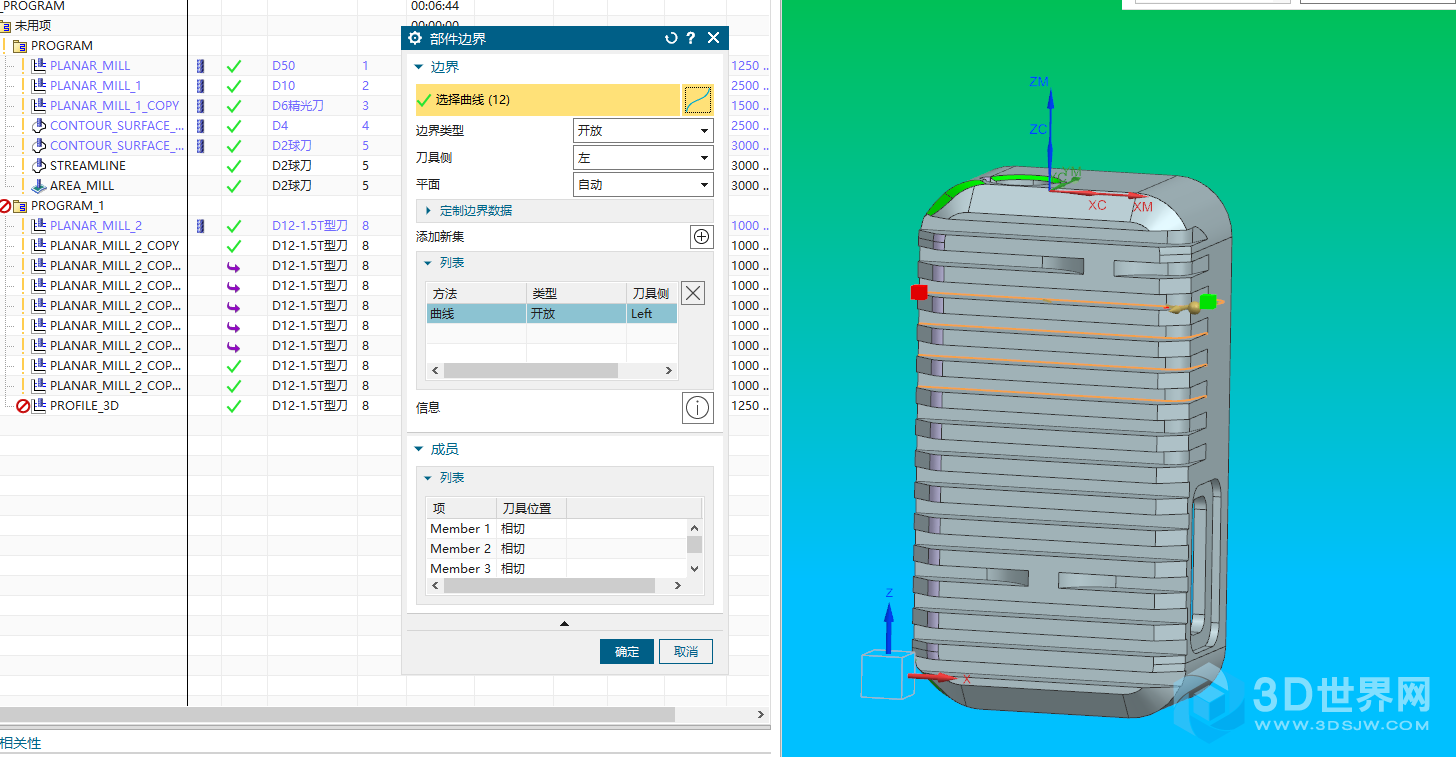Collapse the 成员 section
1456x757 pixels.
pos(419,450)
